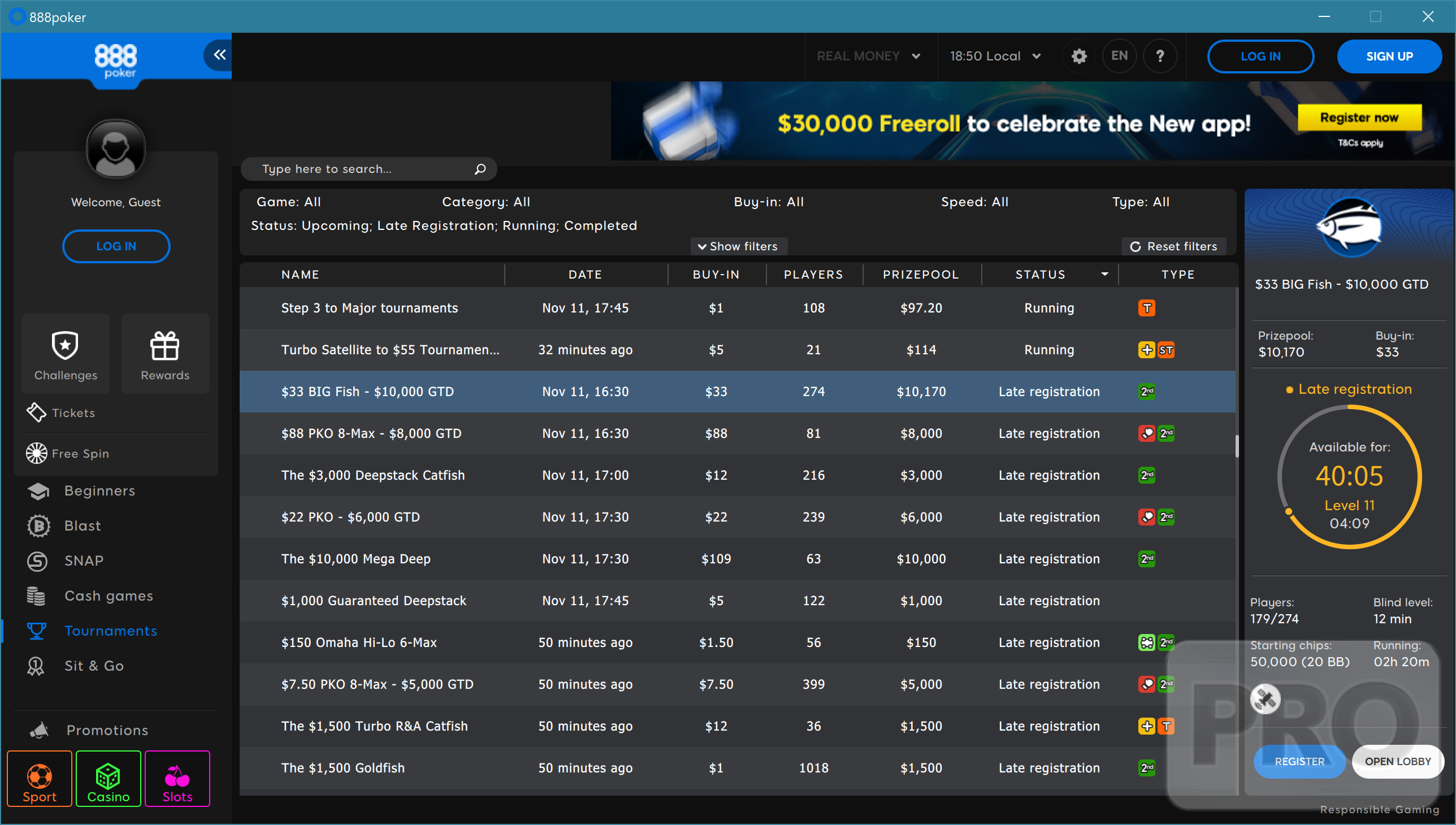Open Tickets from the sidebar

(61, 412)
